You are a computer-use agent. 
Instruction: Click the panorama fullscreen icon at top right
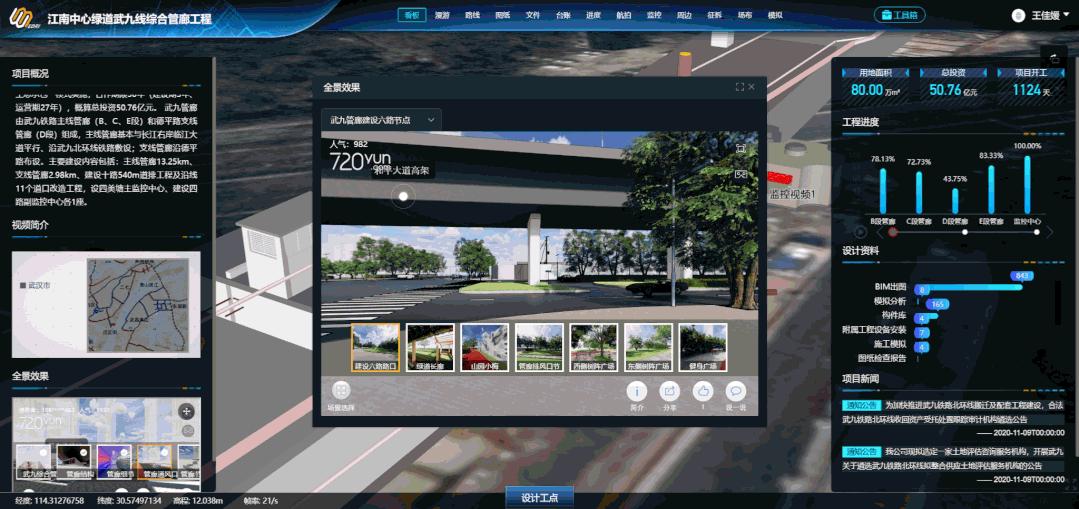click(x=740, y=148)
